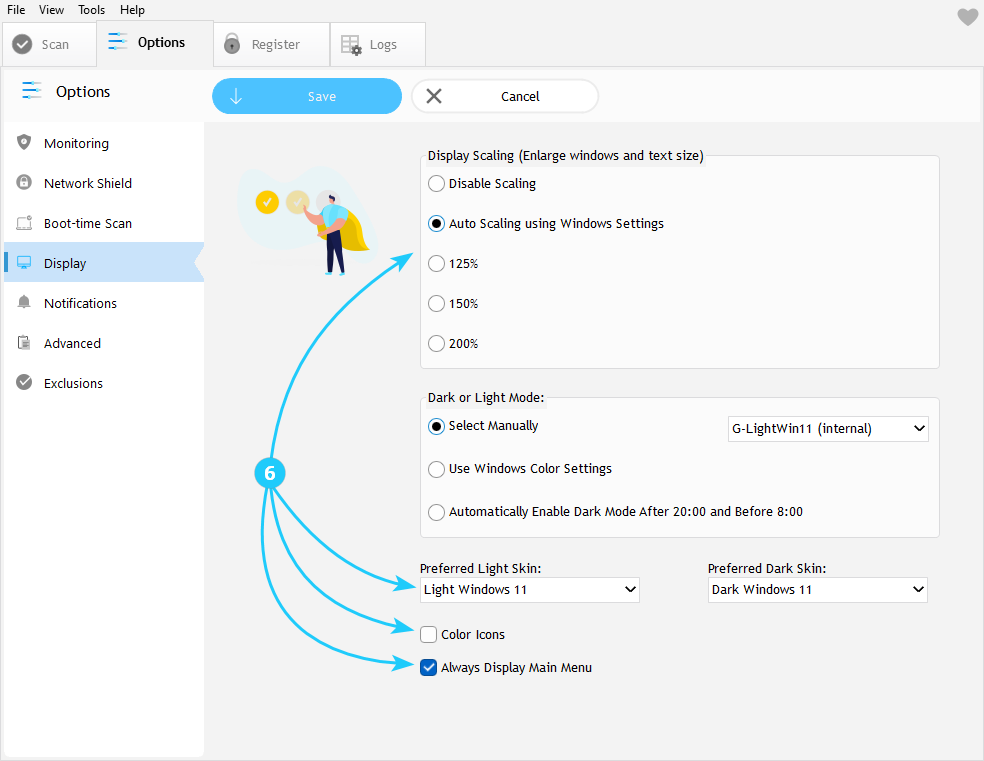Viewport: 984px width, 761px height.
Task: Open the Preferred Light Skin dropdown
Action: 529,590
